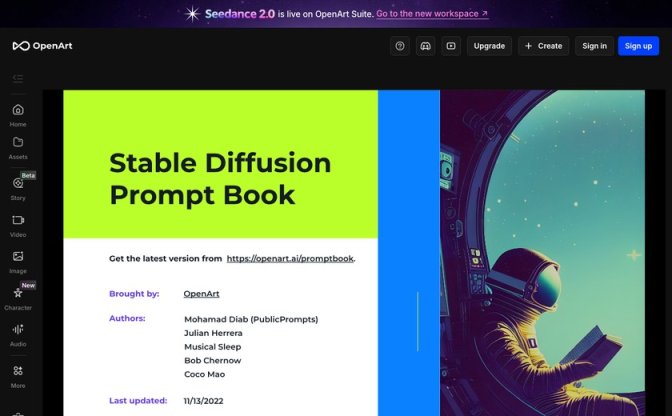The image size is (672, 416).
Task: Open the help question mark icon
Action: click(x=400, y=46)
